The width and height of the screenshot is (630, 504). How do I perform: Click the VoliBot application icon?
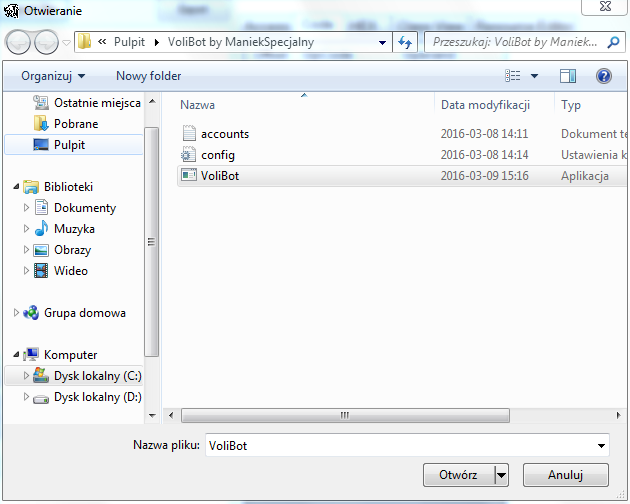[189, 175]
